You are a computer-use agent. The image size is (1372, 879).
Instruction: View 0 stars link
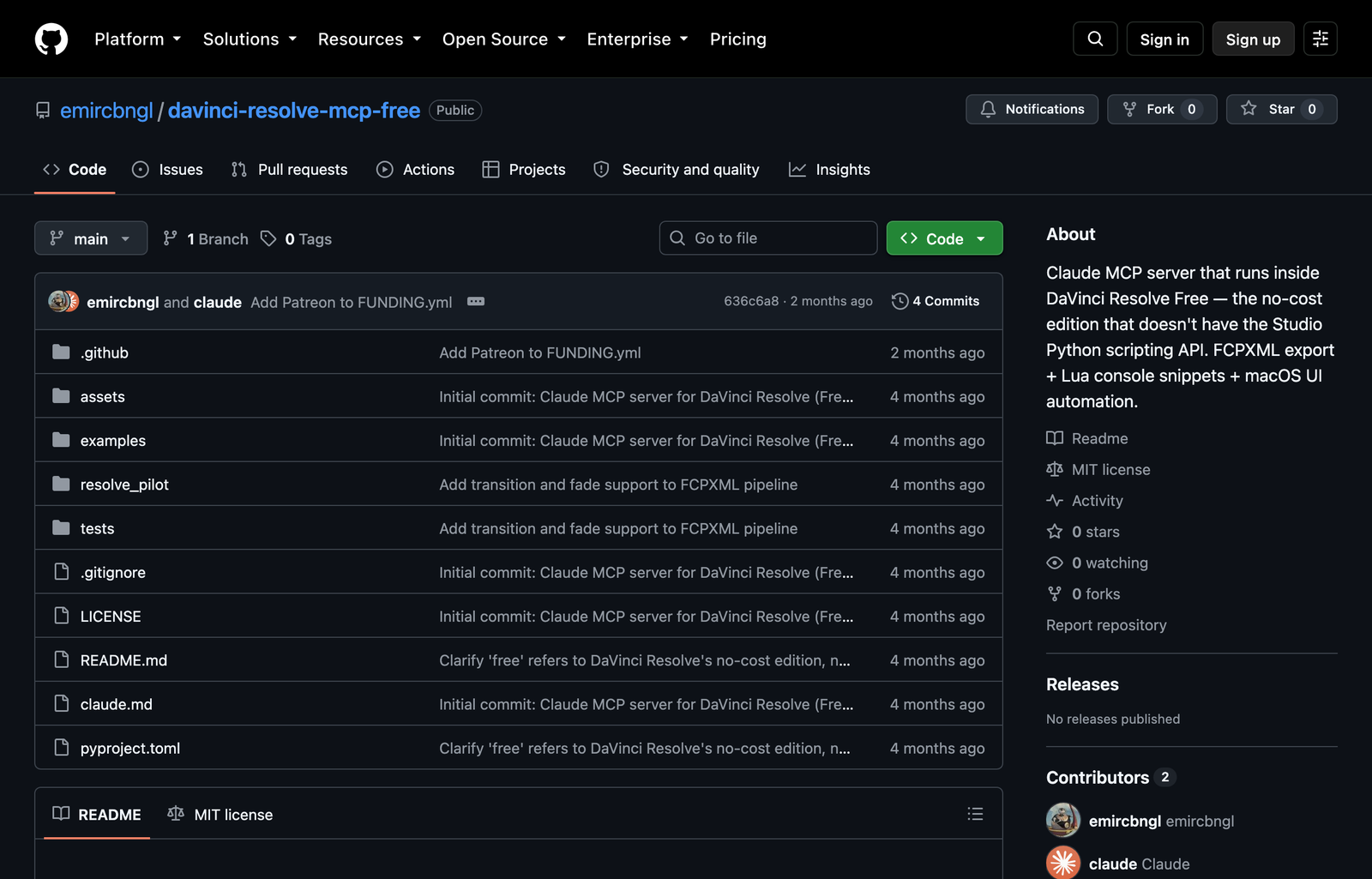tap(1083, 532)
